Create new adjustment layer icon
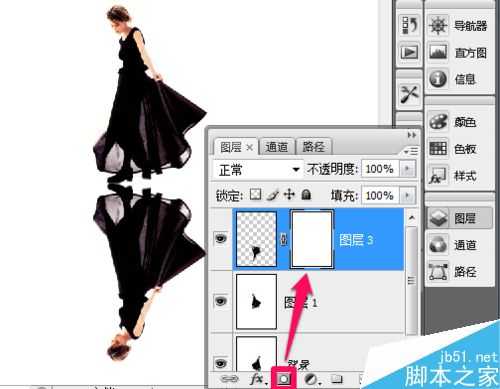This screenshot has width=500, height=389. [313, 379]
